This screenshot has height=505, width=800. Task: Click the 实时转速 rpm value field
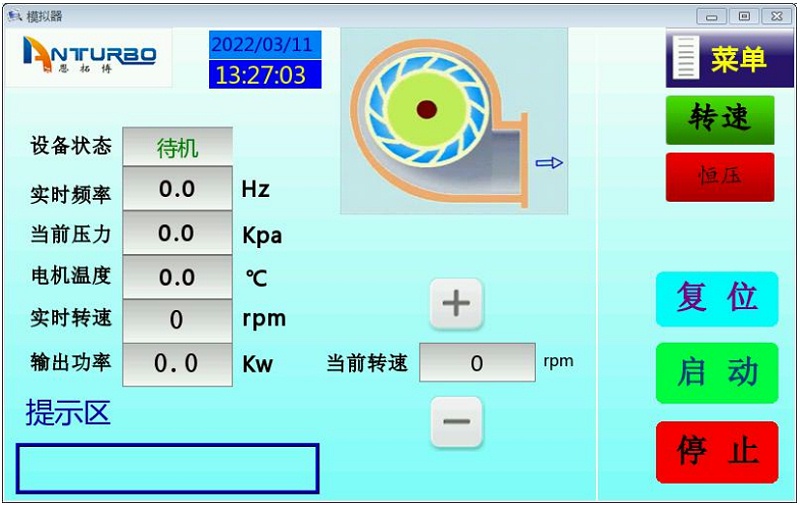point(177,320)
